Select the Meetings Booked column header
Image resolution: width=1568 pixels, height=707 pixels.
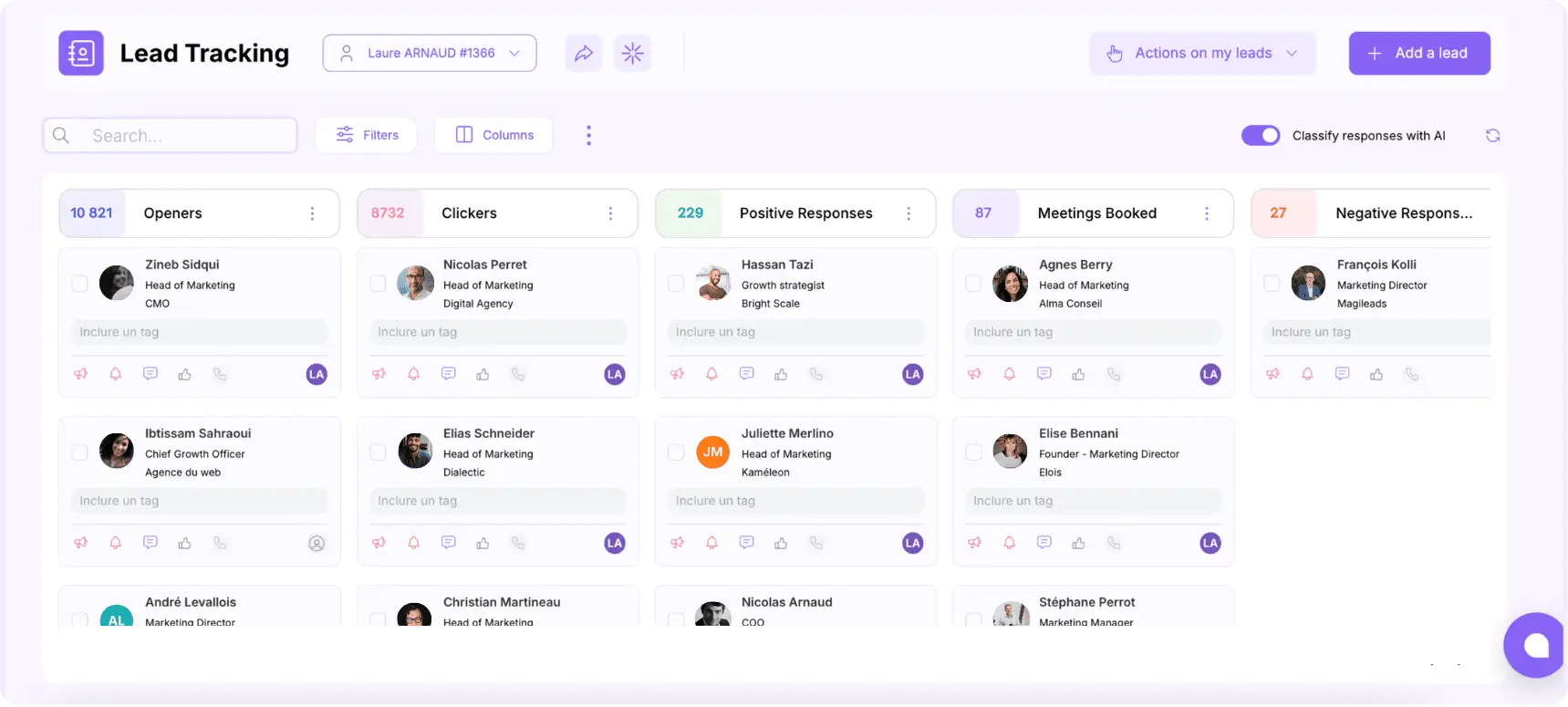(x=1094, y=213)
